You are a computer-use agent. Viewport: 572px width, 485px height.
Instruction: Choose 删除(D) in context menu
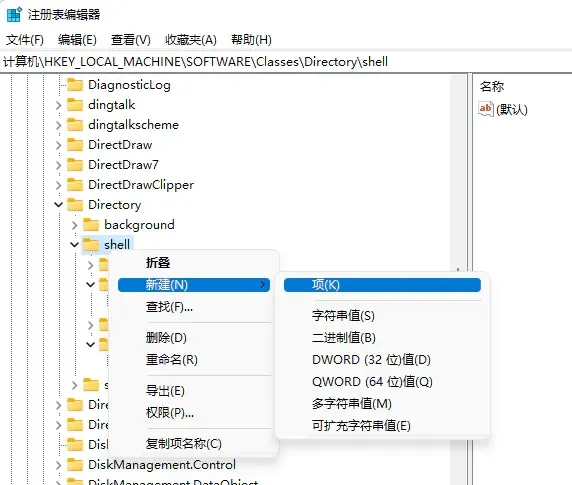pos(194,338)
